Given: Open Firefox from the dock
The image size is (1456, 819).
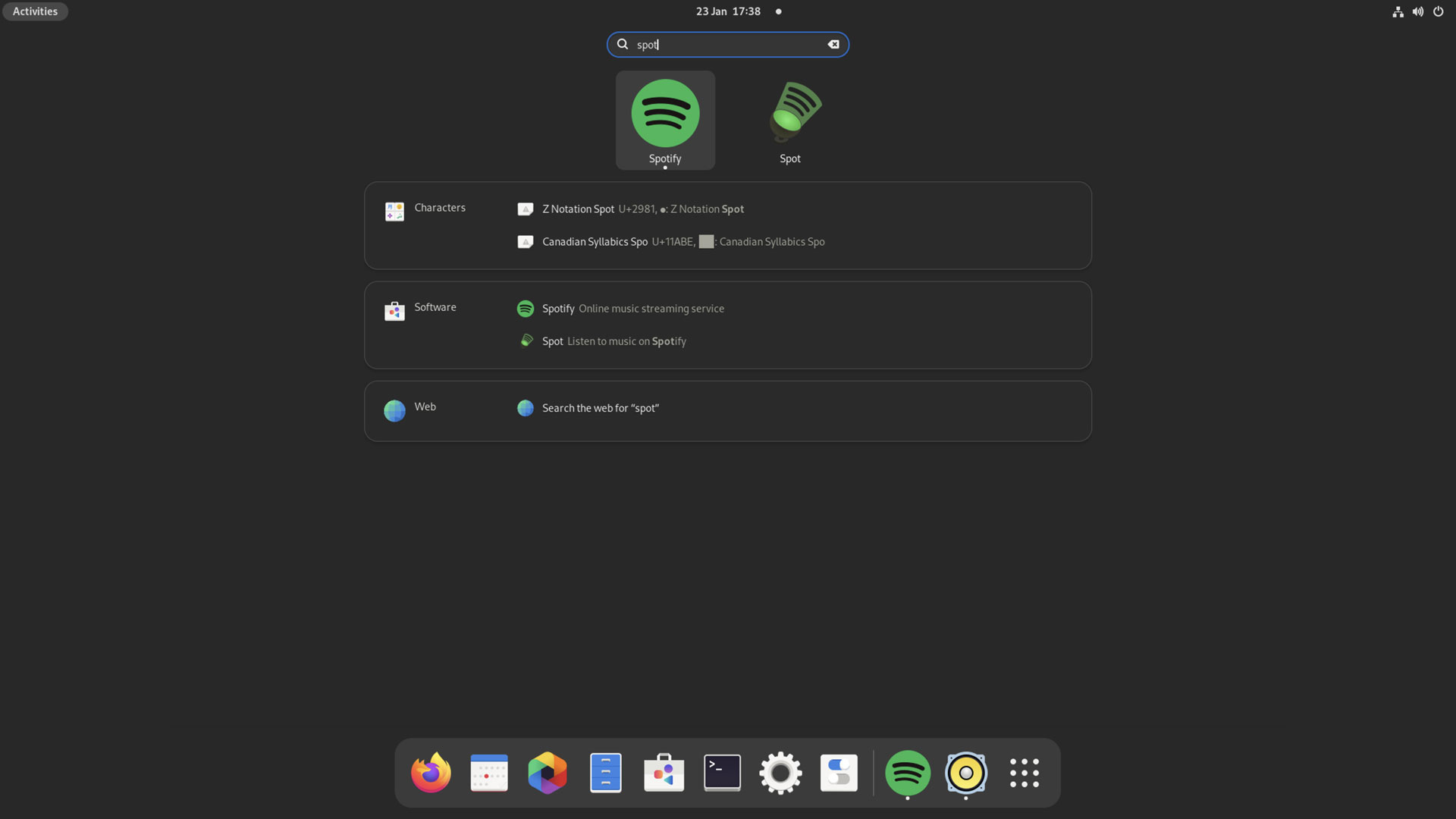Looking at the screenshot, I should click(431, 773).
